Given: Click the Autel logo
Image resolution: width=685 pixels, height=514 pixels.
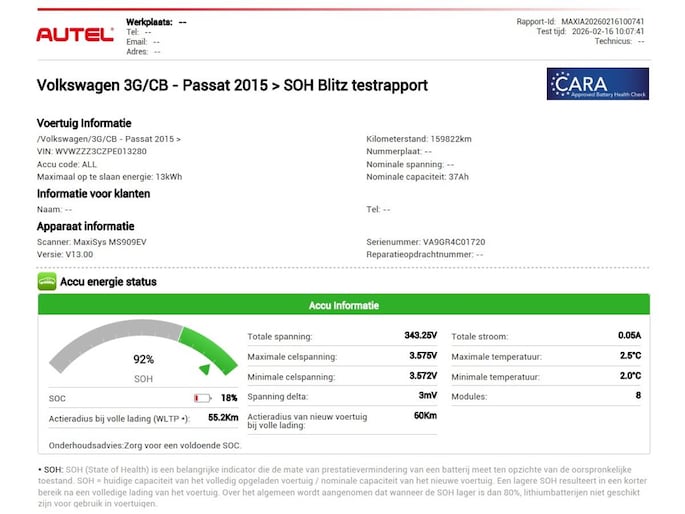Looking at the screenshot, I should click(x=75, y=34).
